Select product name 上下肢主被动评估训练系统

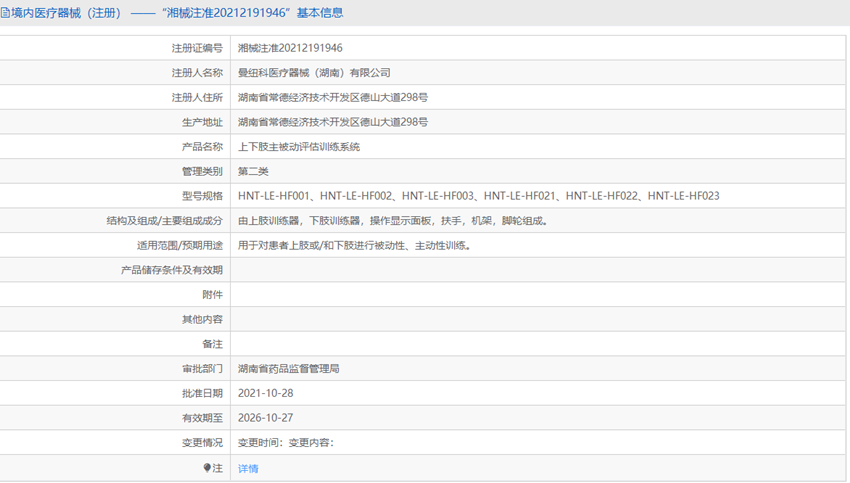click(299, 147)
